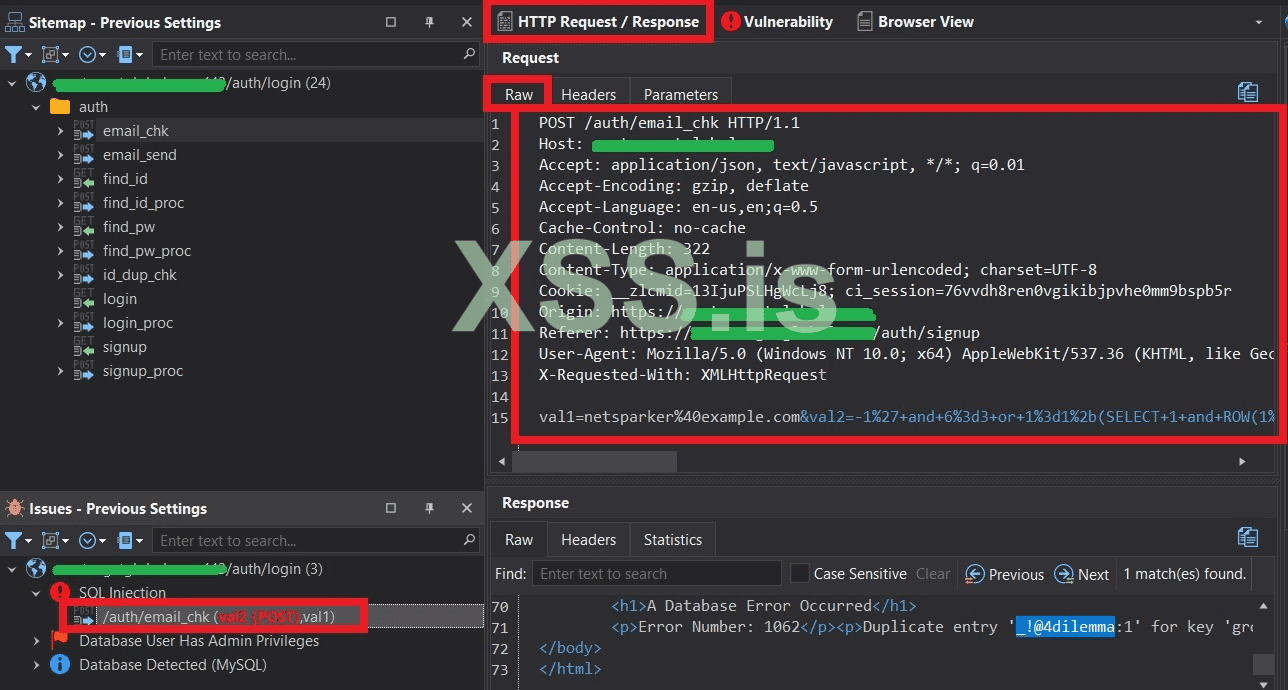Click the response Find text field
This screenshot has width=1288, height=690.
pyautogui.click(x=656, y=574)
